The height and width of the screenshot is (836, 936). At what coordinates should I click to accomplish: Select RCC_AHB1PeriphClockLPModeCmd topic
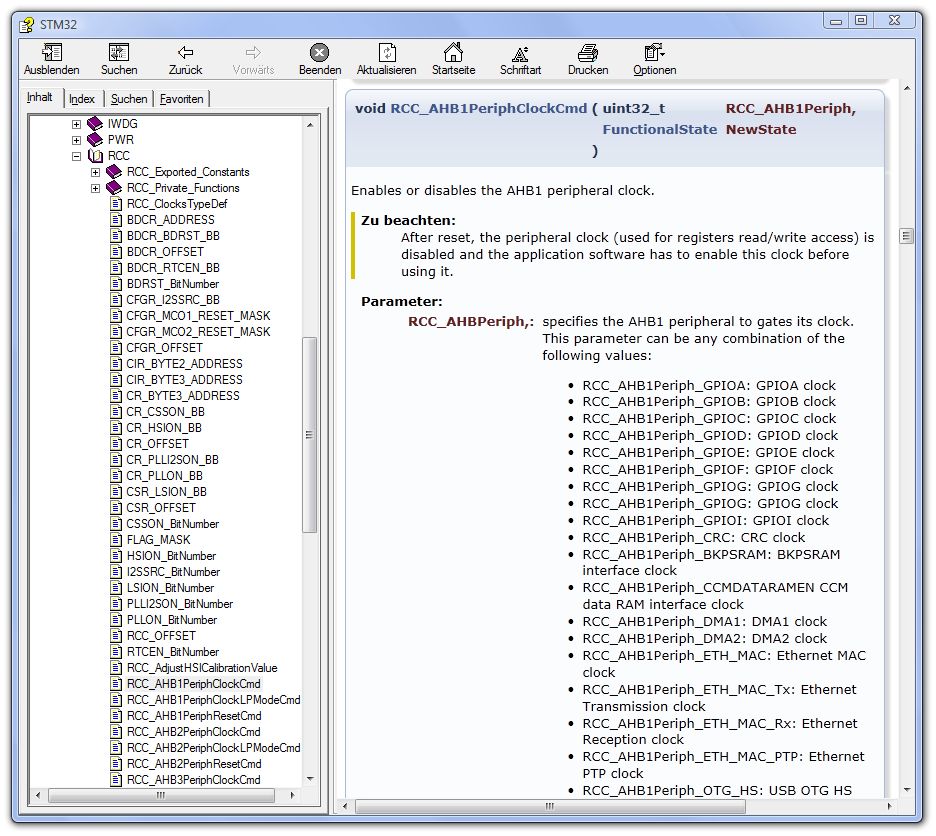click(x=213, y=700)
